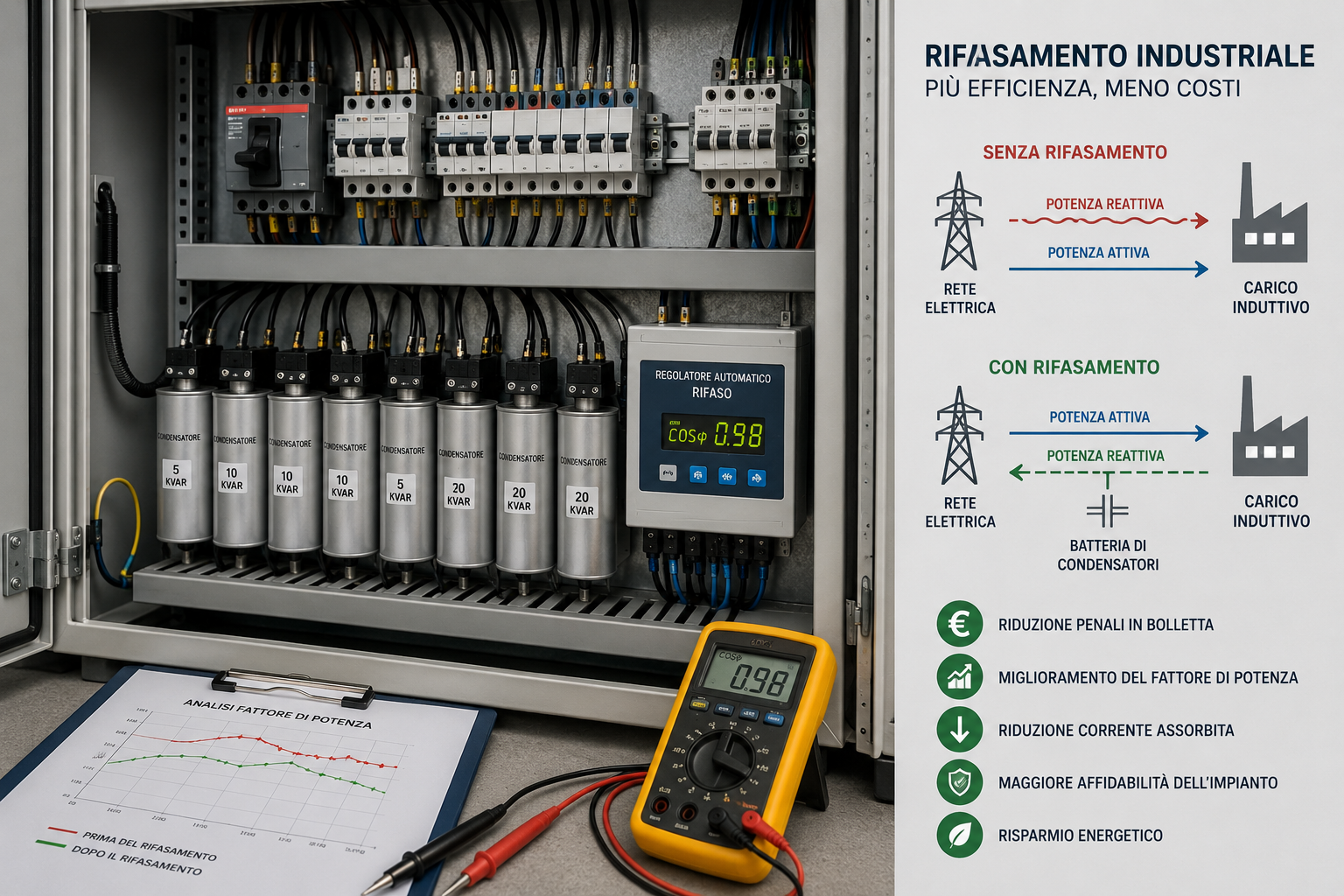
Task: Click "RIDUZIONE PENALI IN BOLLETTA" text
Action: point(1106,625)
